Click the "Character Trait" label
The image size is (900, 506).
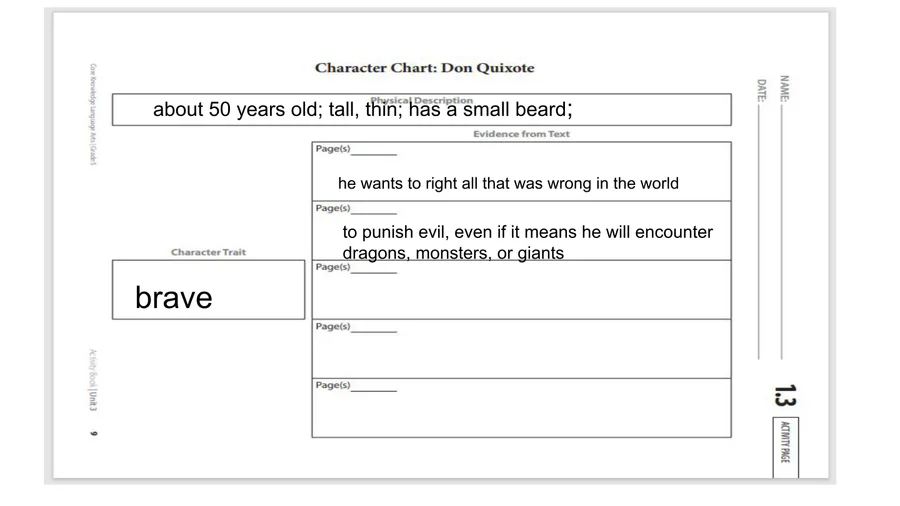(x=208, y=252)
